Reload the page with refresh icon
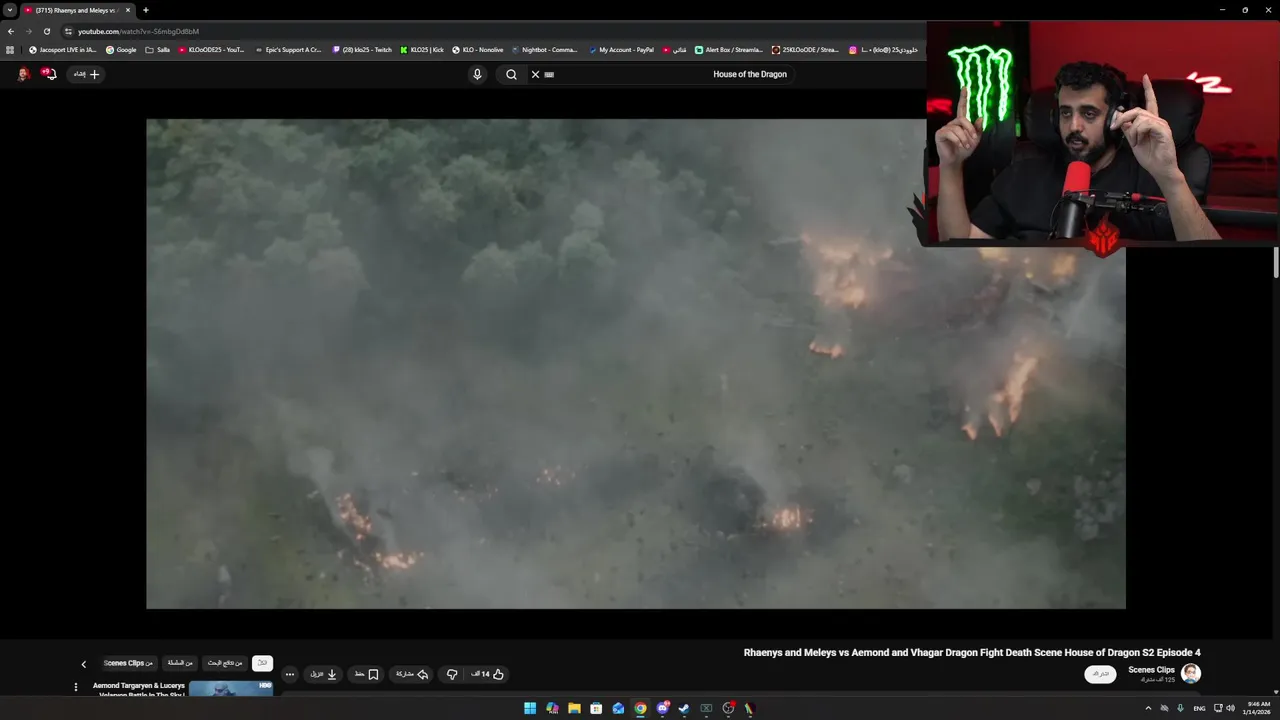The height and width of the screenshot is (720, 1280). pyautogui.click(x=46, y=31)
